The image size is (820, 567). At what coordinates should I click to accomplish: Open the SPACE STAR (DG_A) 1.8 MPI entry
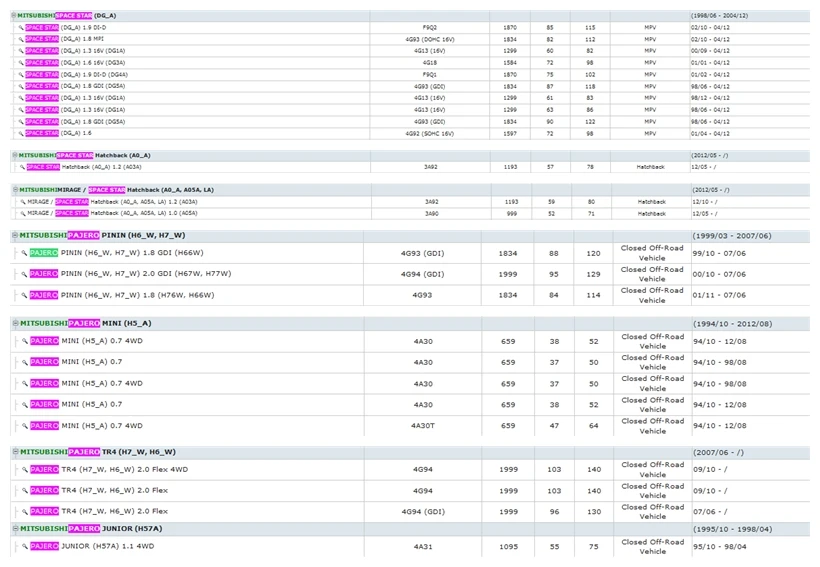(64, 39)
